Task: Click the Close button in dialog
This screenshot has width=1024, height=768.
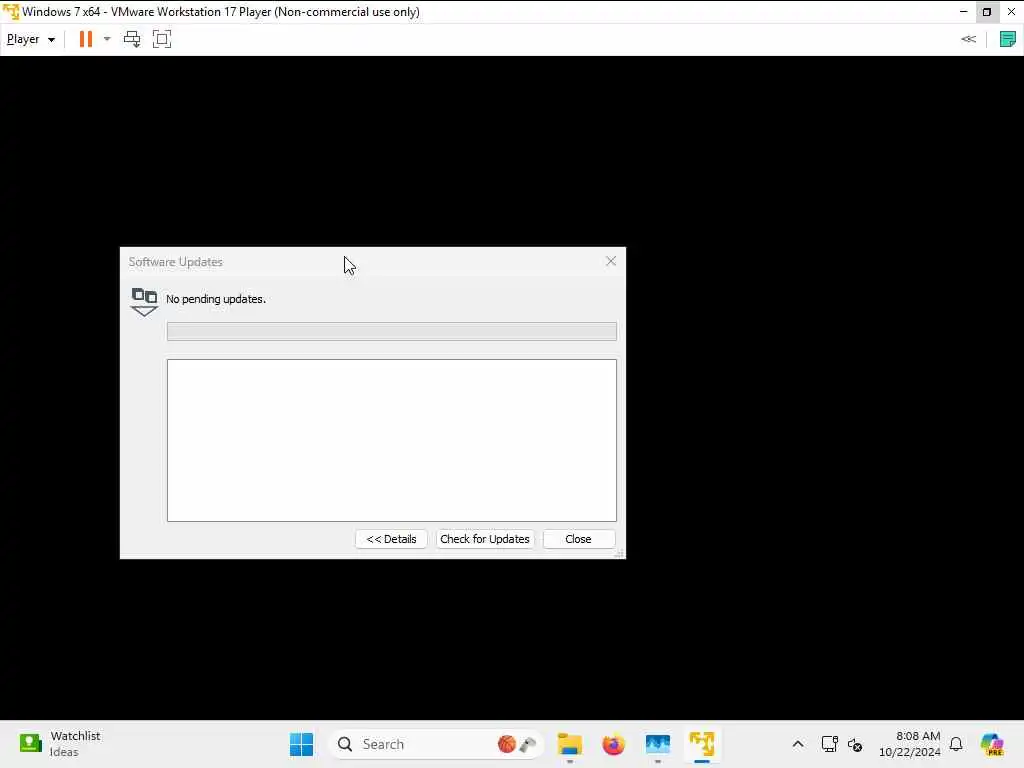Action: click(579, 539)
